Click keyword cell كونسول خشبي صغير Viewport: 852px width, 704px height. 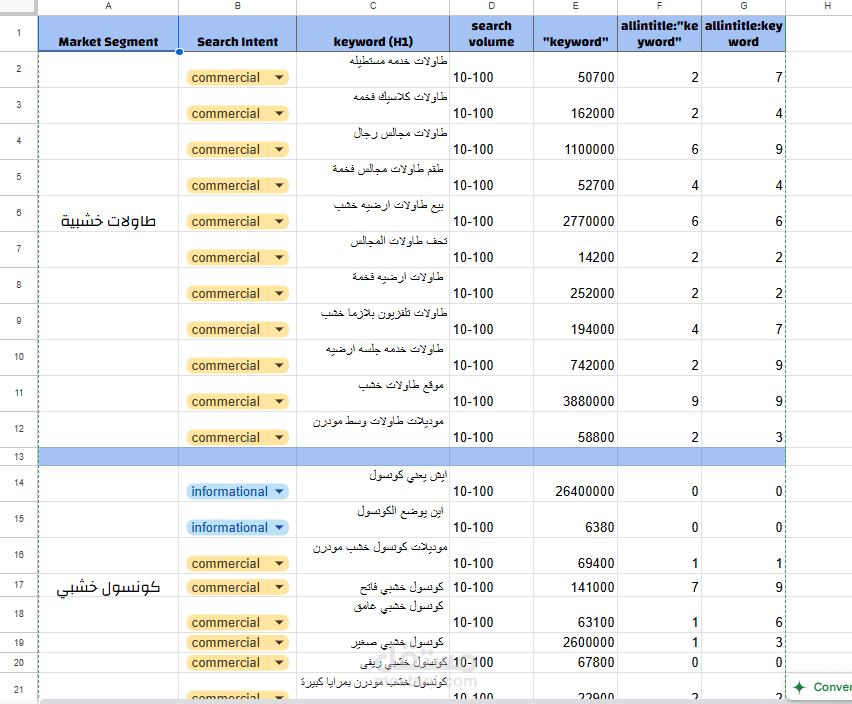(373, 643)
